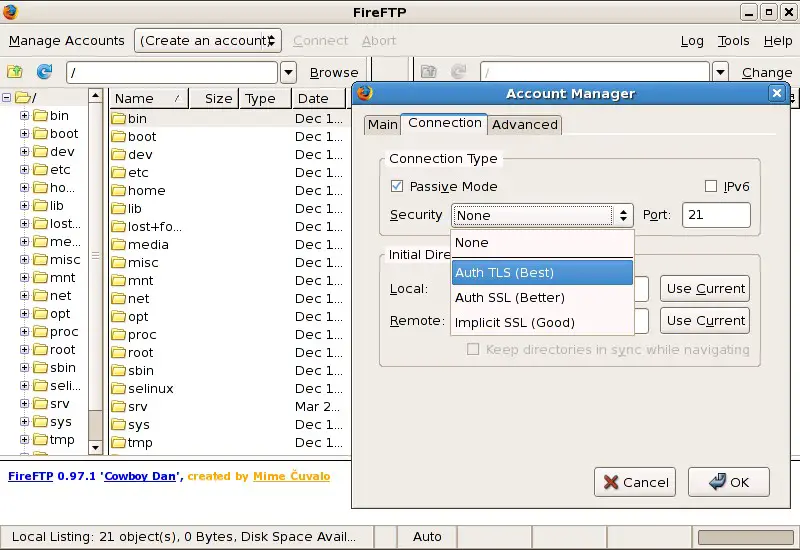The width and height of the screenshot is (800, 550).
Task: Click the sbin folder icon in tree
Action: click(40, 368)
